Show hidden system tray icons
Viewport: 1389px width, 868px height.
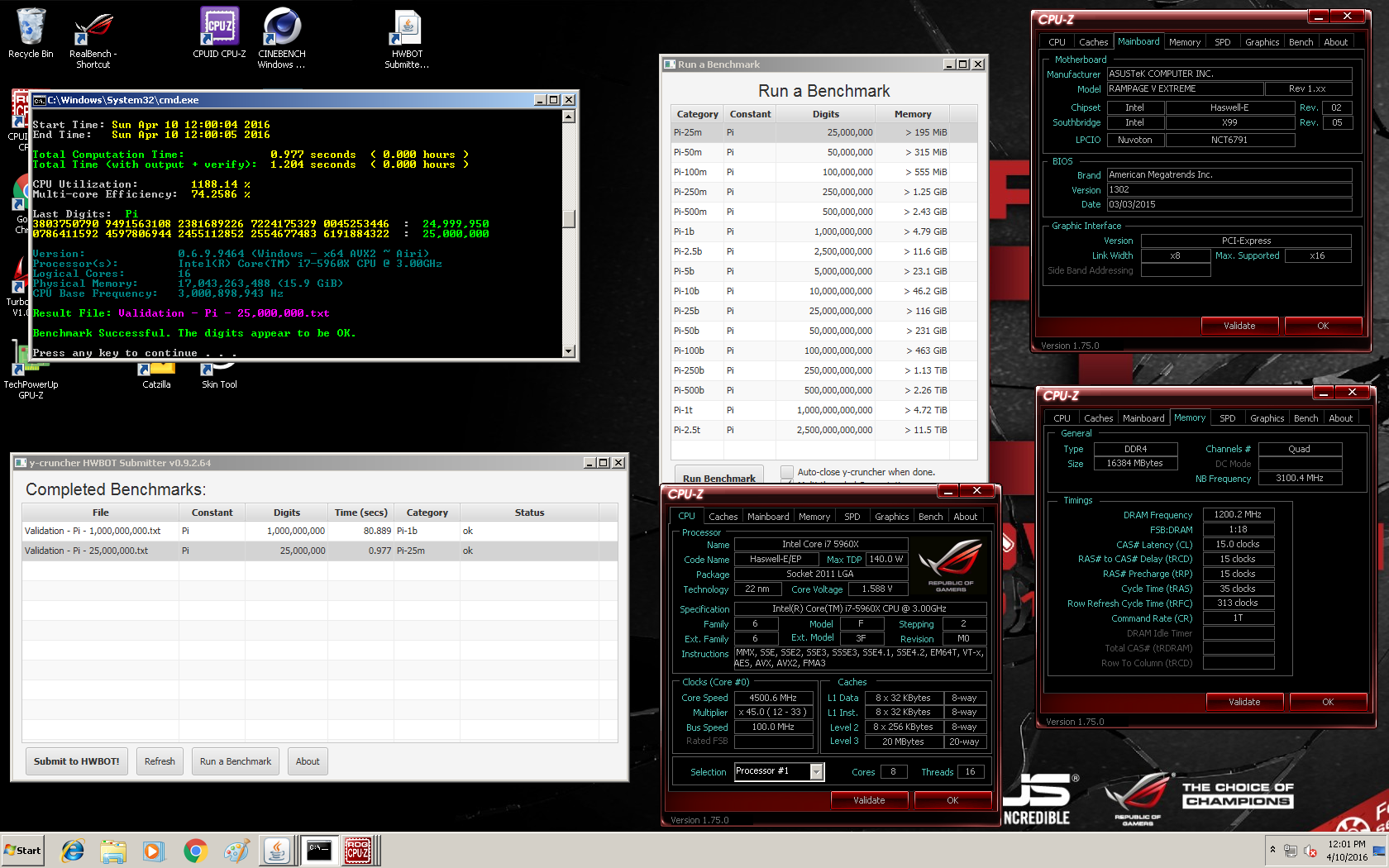[x=1272, y=850]
